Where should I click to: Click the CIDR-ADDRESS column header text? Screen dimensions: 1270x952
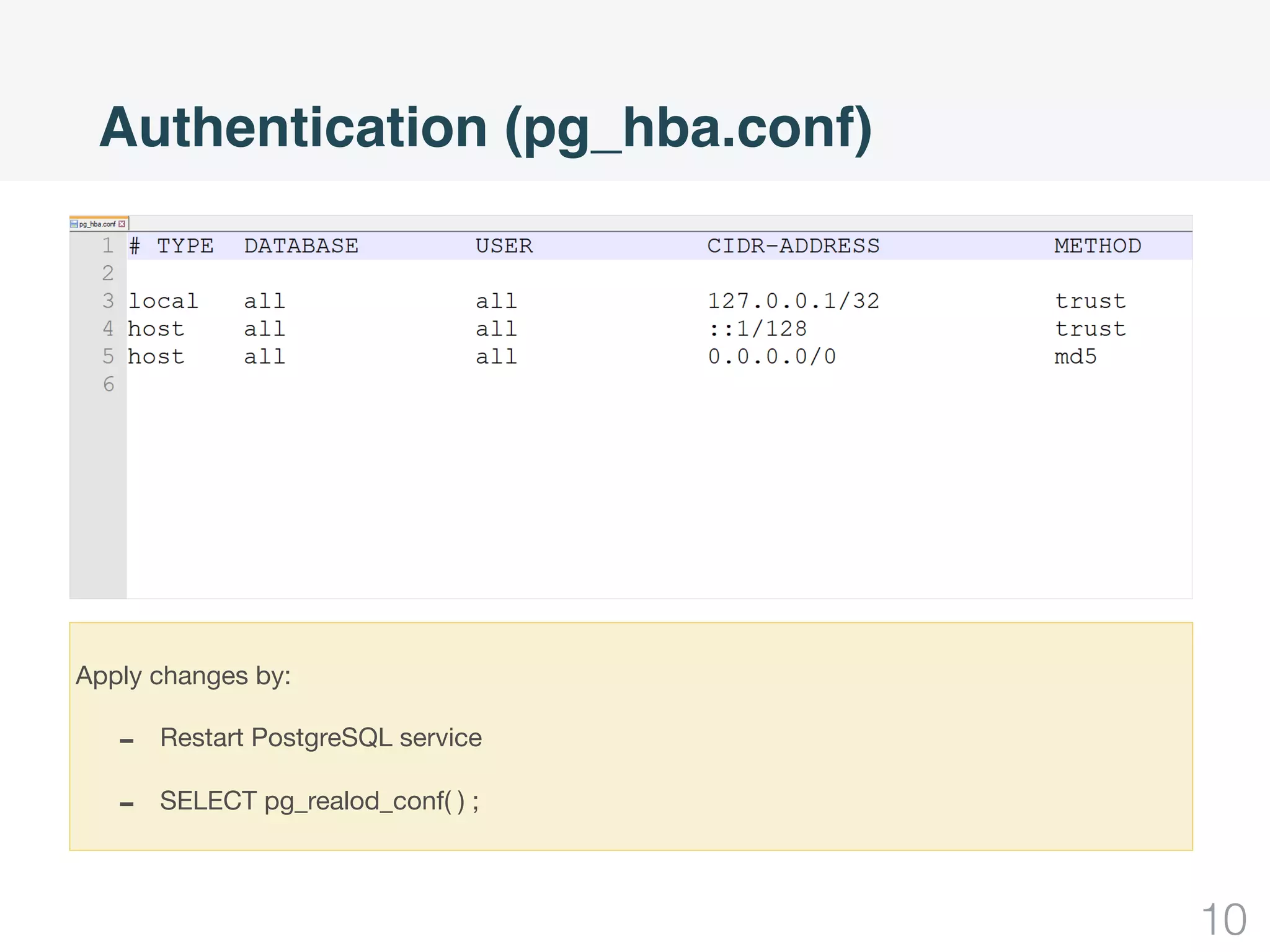793,245
